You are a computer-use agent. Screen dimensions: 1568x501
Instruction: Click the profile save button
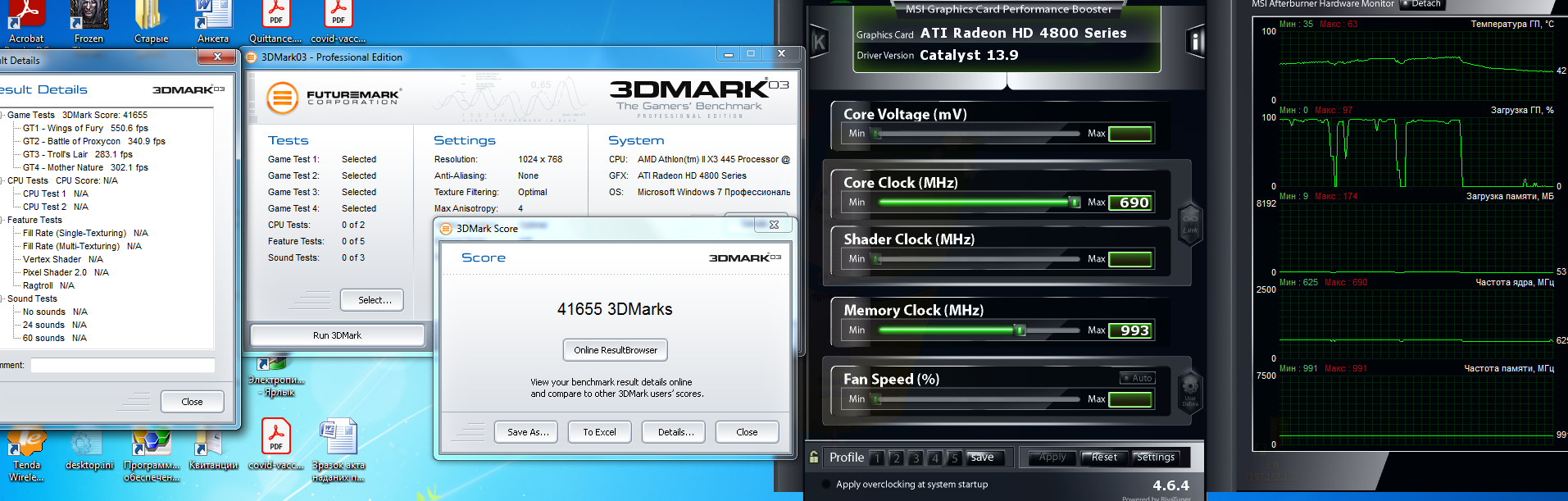coord(984,458)
